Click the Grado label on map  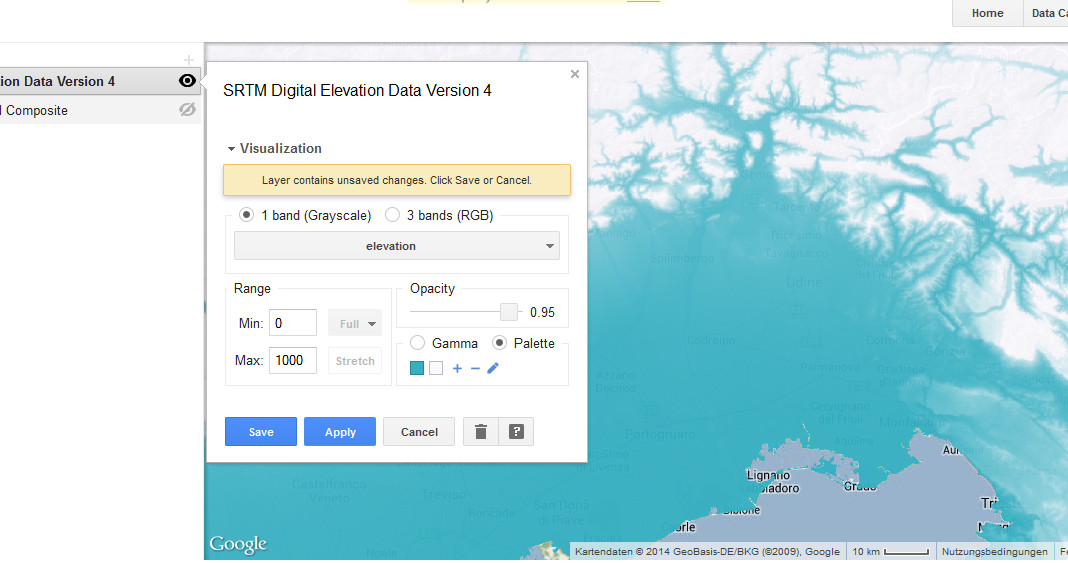860,486
